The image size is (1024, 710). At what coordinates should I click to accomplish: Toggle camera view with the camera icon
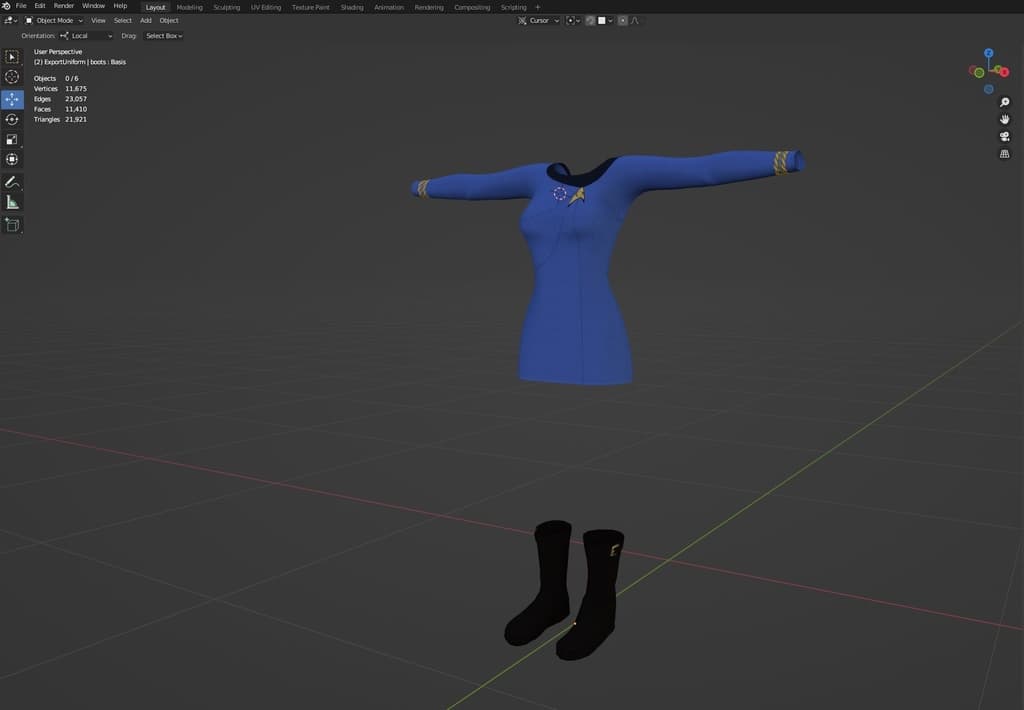(1004, 136)
